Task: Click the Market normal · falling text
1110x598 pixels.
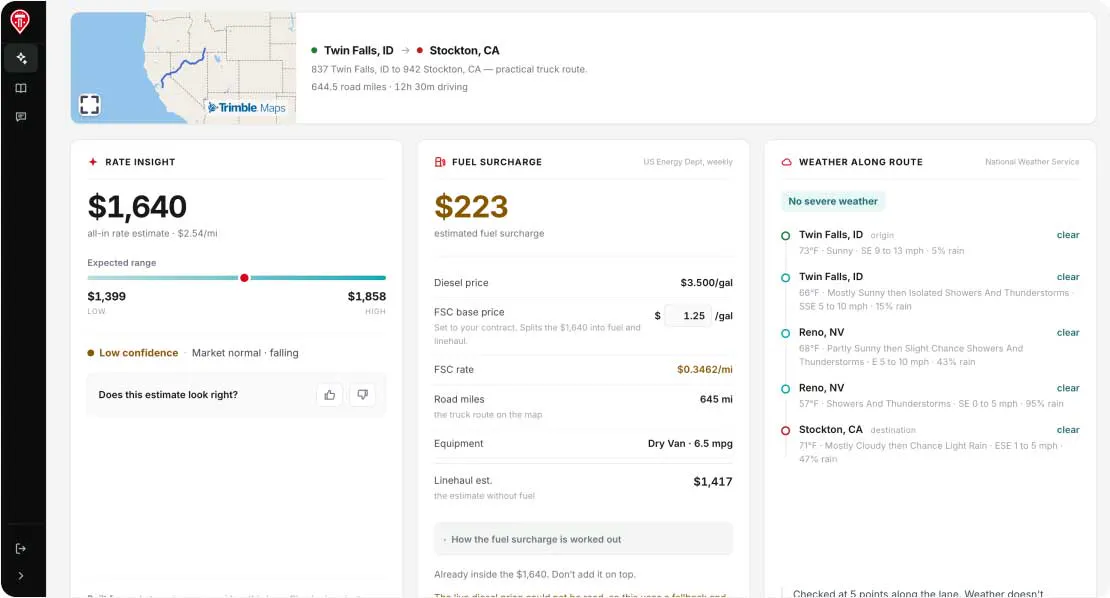Action: pyautogui.click(x=245, y=353)
